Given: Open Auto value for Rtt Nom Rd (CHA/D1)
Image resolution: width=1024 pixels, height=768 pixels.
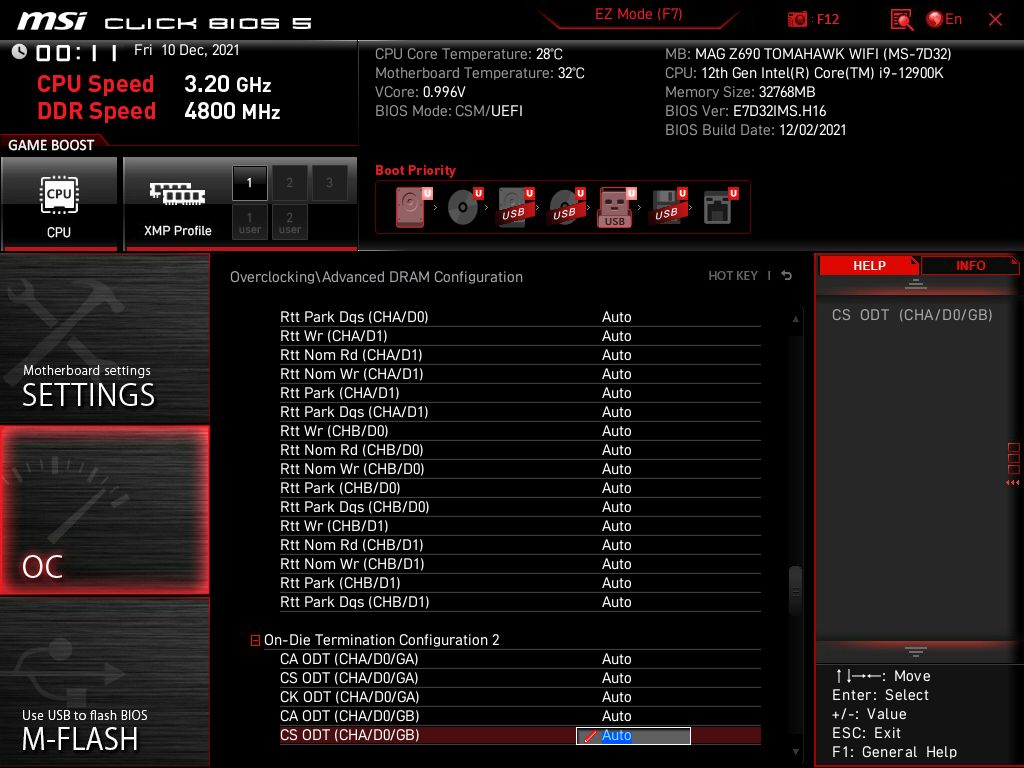Looking at the screenshot, I should [x=616, y=355].
